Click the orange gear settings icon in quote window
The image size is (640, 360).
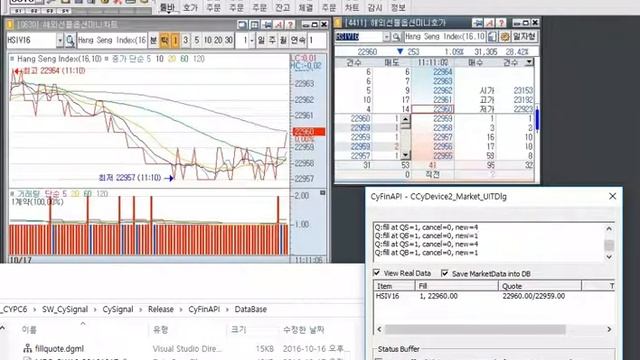504,37
